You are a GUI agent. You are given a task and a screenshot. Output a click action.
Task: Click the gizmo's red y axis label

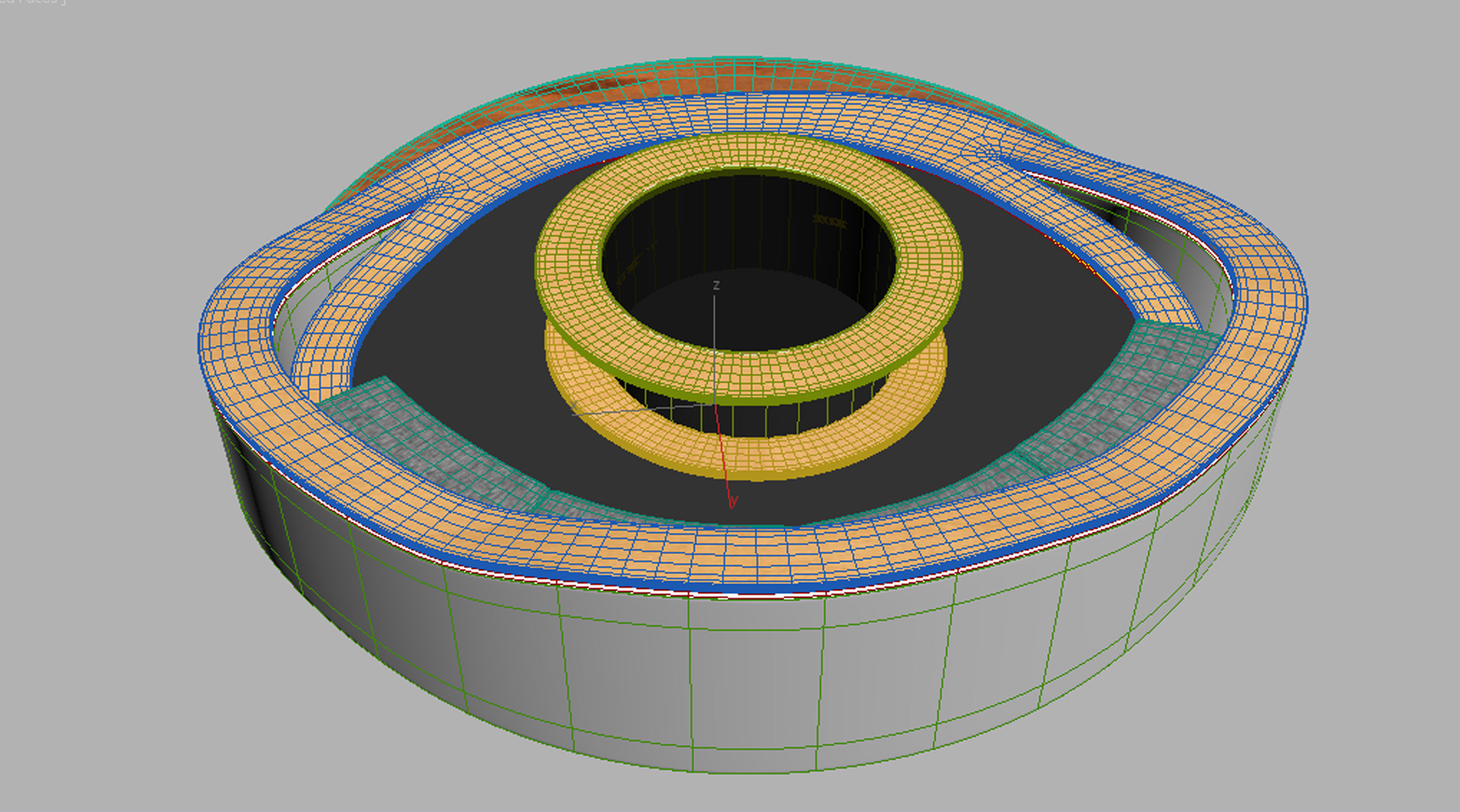click(x=734, y=500)
